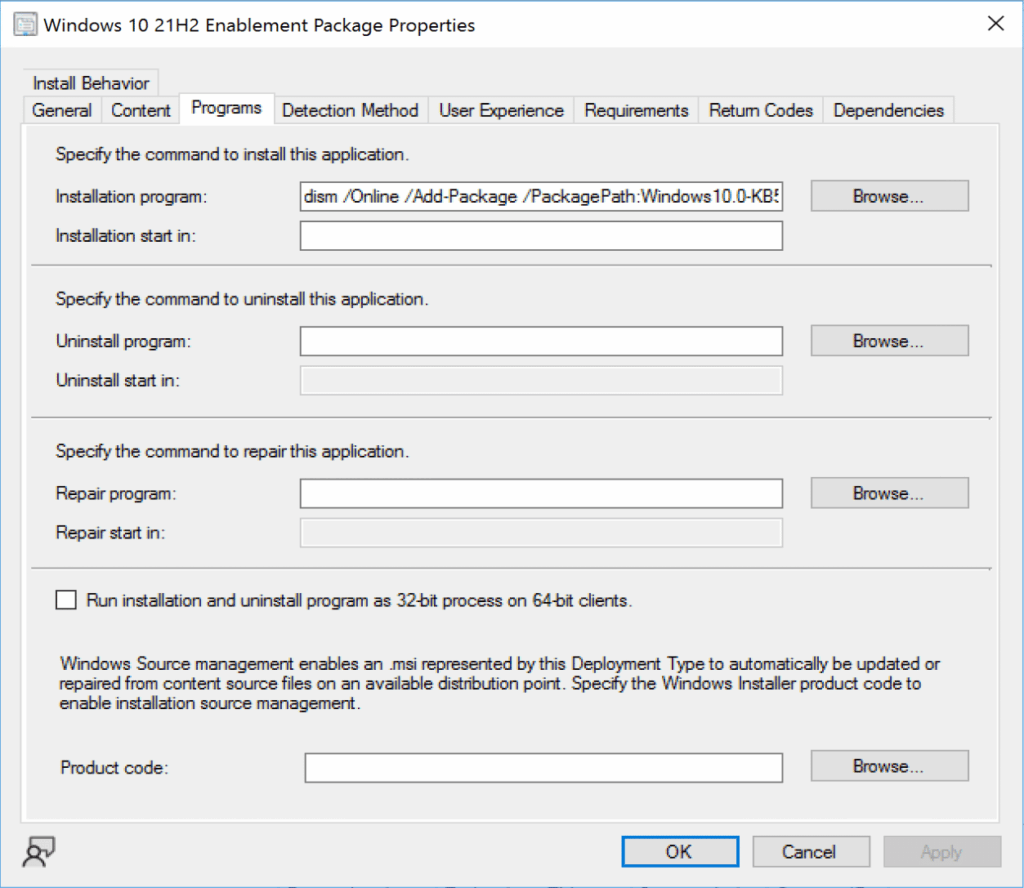
Task: Click Cancel to discard changes
Action: [811, 851]
